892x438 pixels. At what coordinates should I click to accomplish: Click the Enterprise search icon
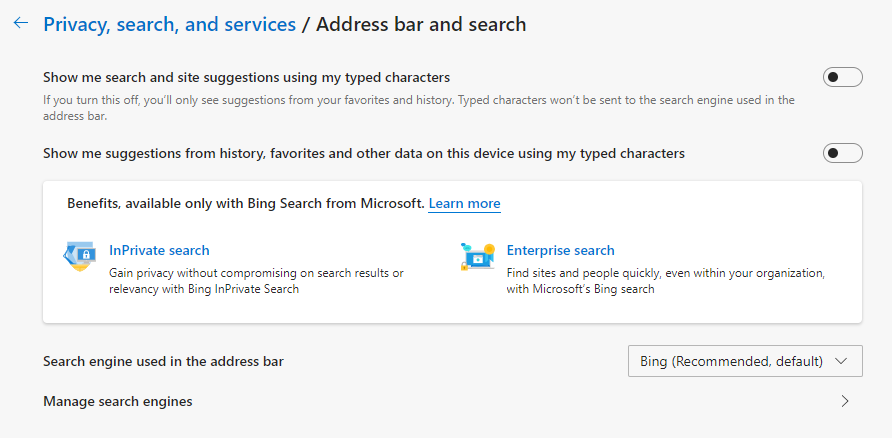pyautogui.click(x=477, y=256)
